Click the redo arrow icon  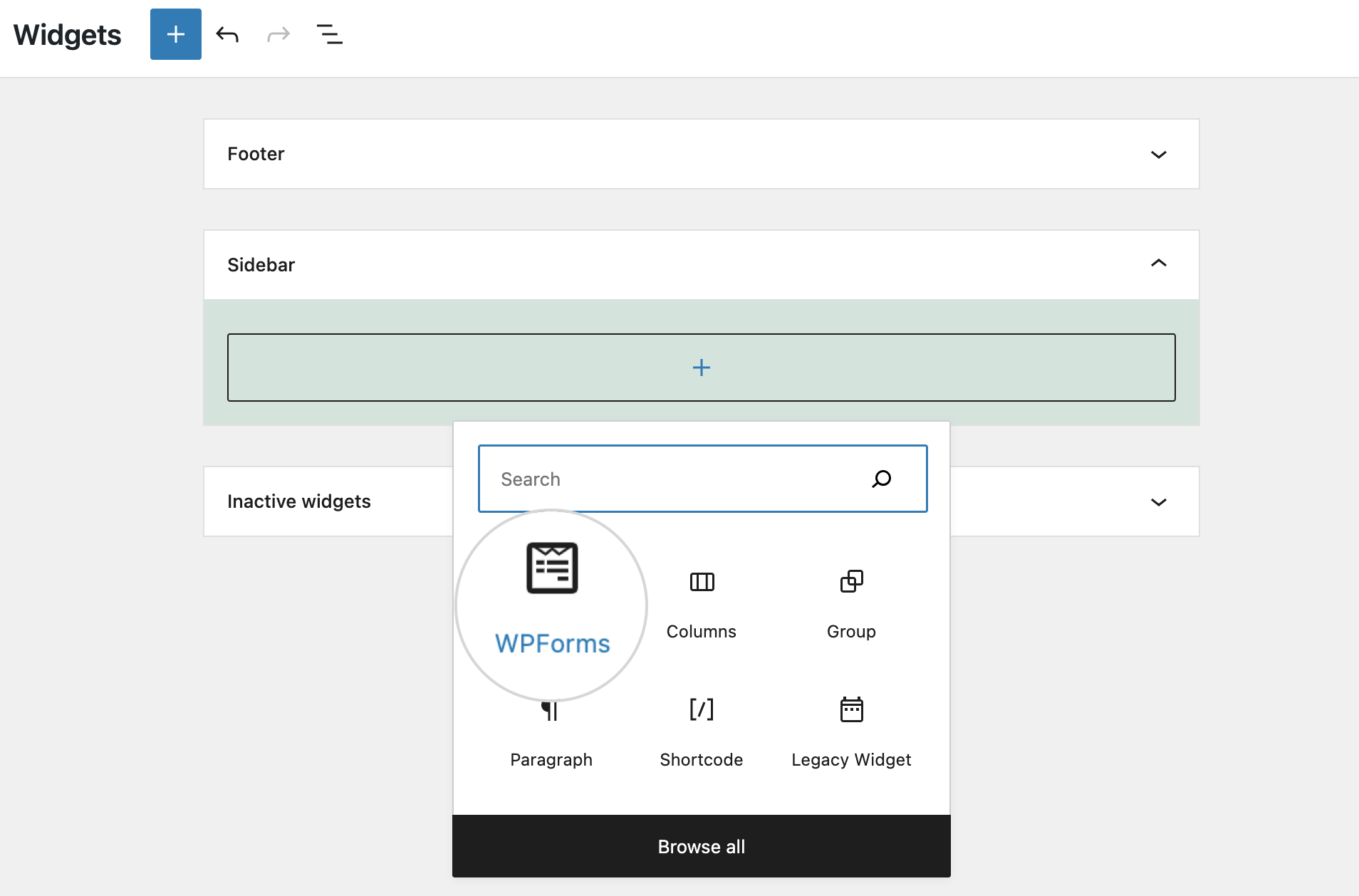coord(278,34)
